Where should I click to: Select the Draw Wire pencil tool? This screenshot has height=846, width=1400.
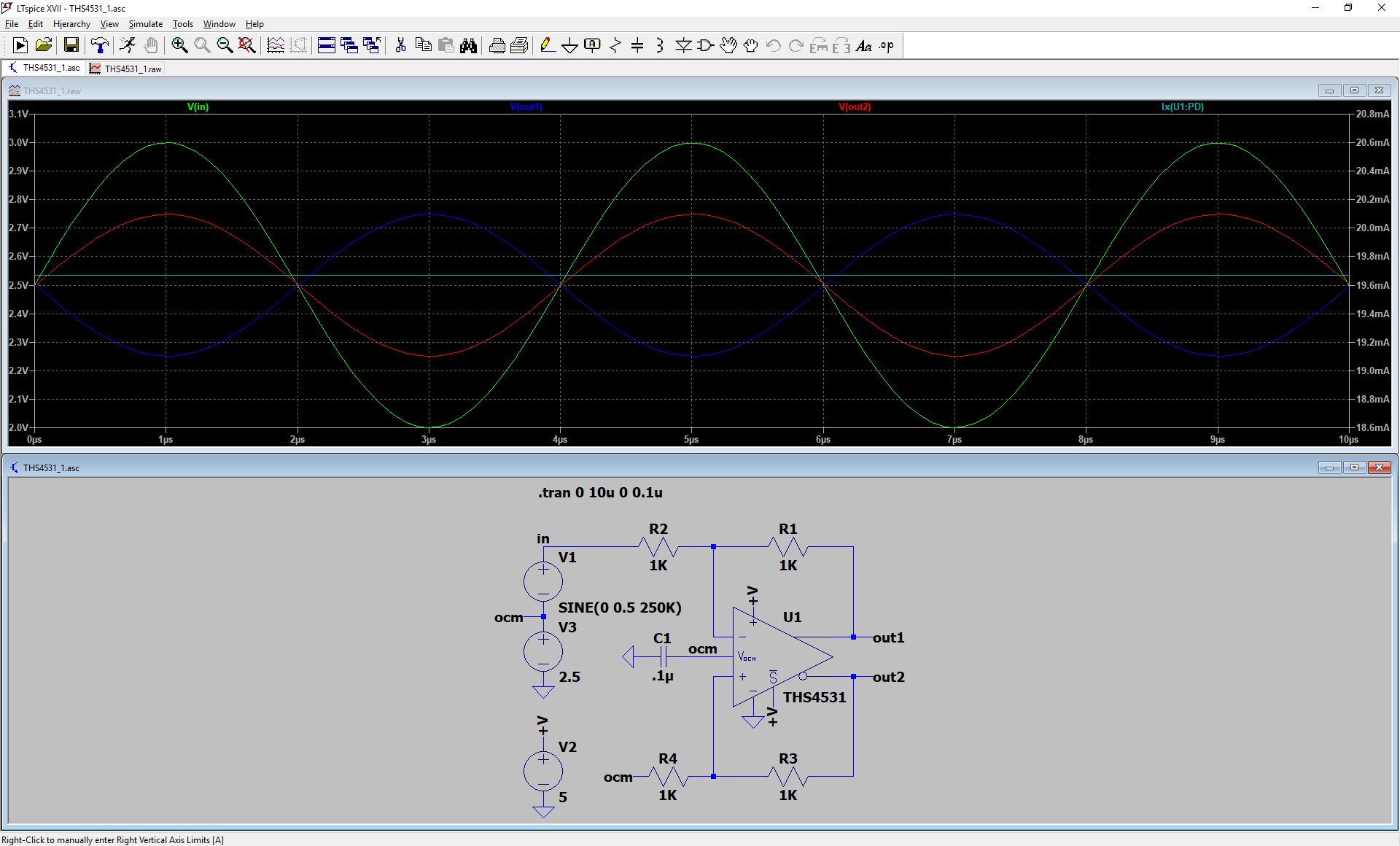tap(548, 46)
